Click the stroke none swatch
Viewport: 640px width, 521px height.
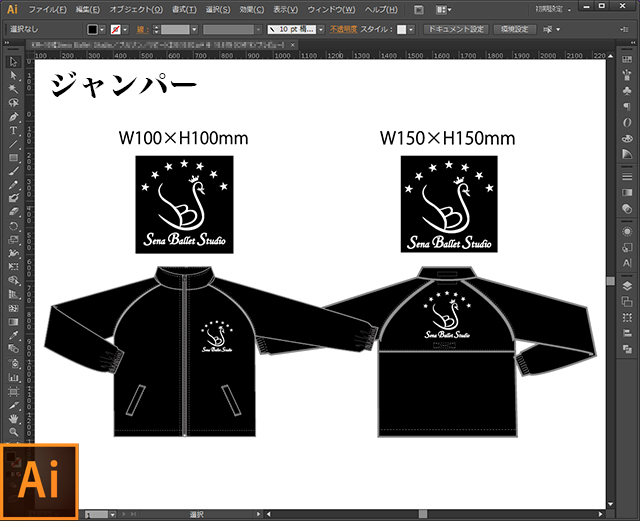pos(116,29)
